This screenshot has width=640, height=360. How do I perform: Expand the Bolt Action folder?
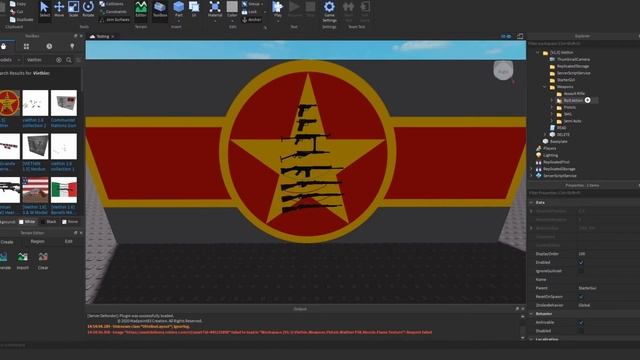(x=552, y=100)
